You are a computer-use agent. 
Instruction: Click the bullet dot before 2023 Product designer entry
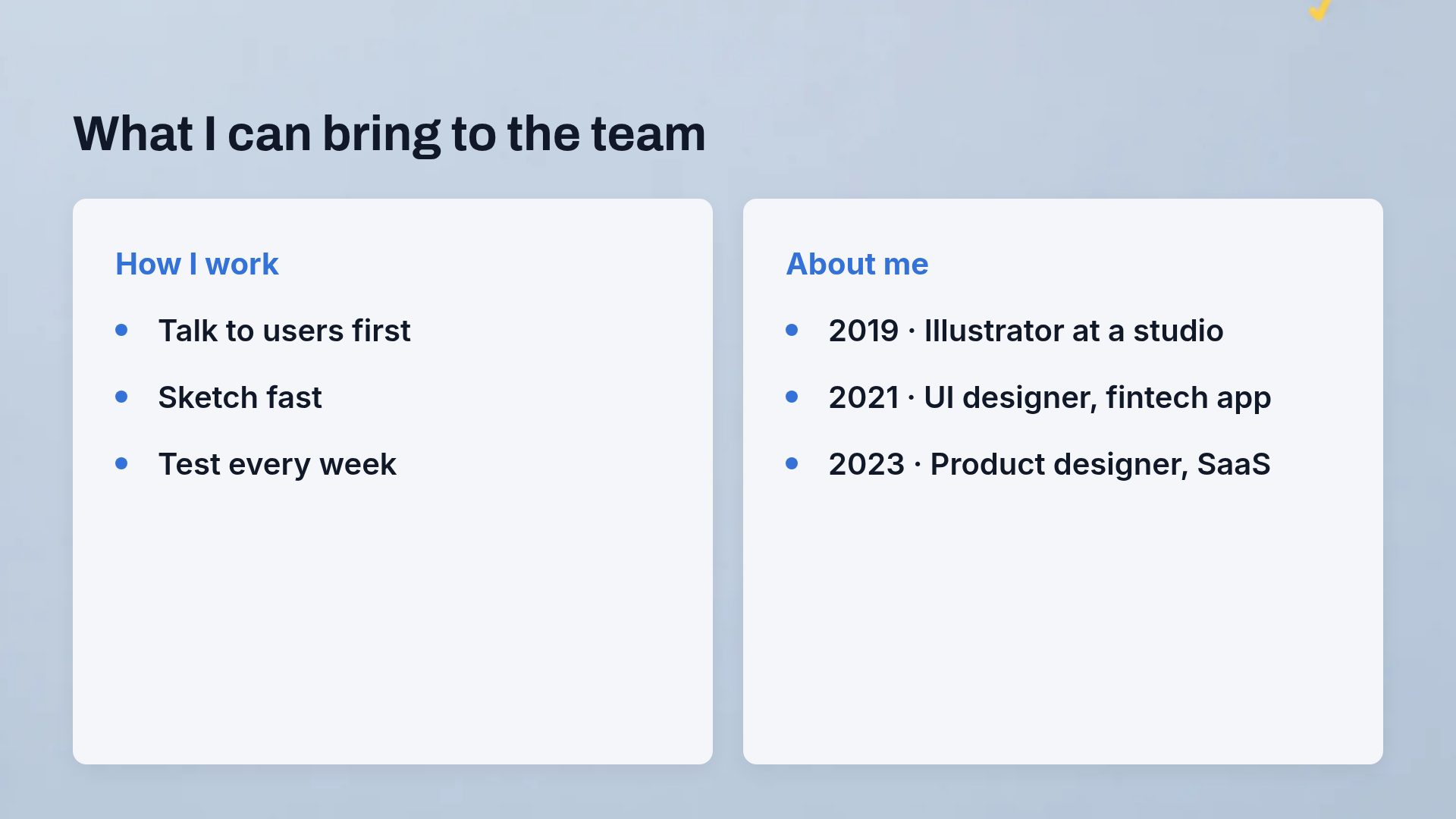(792, 463)
